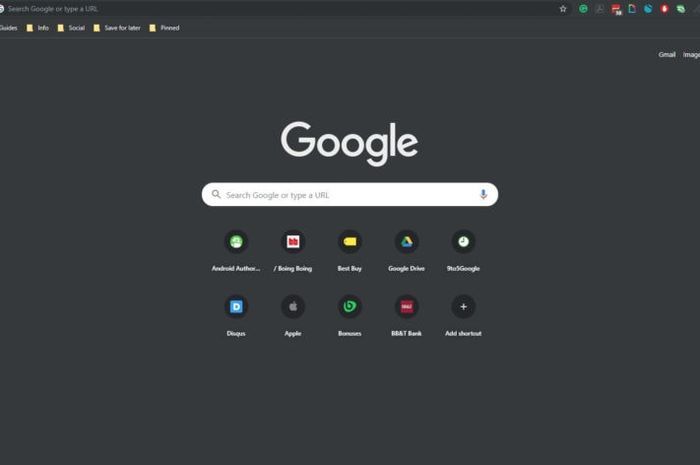Open the red shield extension icon

[x=664, y=8]
